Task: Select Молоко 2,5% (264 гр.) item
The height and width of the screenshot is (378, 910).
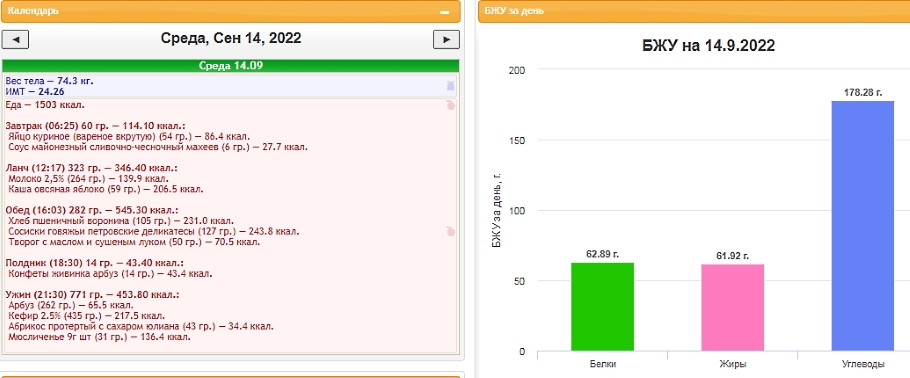Action: pos(89,179)
